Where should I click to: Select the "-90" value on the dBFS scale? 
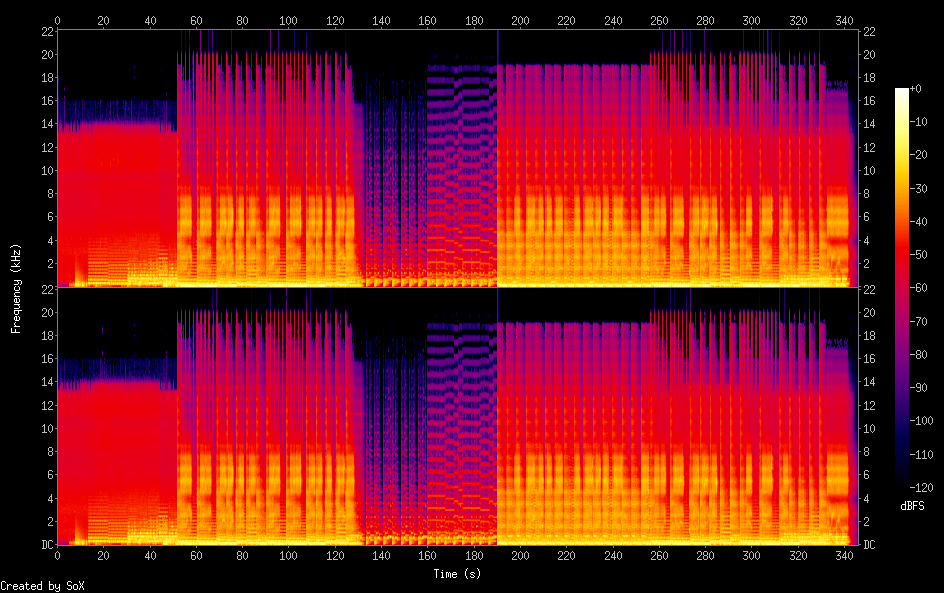pyautogui.click(x=918, y=388)
